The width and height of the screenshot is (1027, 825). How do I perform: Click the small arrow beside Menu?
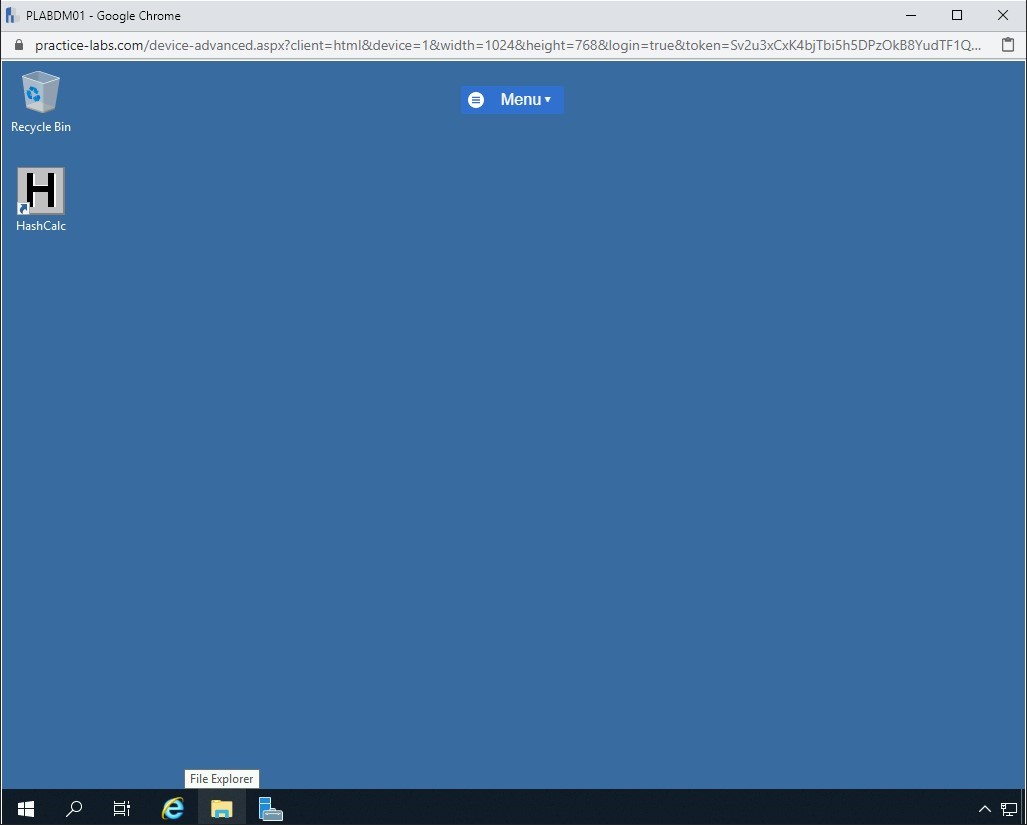tap(548, 100)
